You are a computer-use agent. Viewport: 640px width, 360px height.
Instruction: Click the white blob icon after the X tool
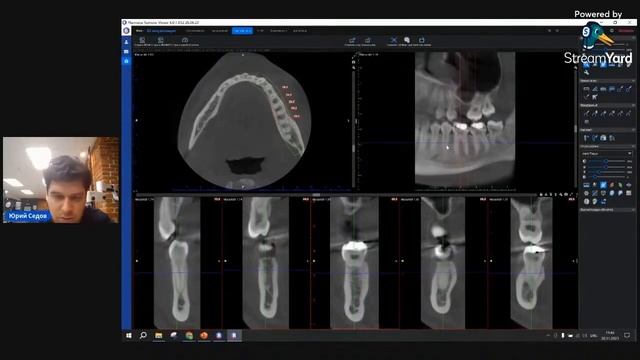click(x=407, y=40)
